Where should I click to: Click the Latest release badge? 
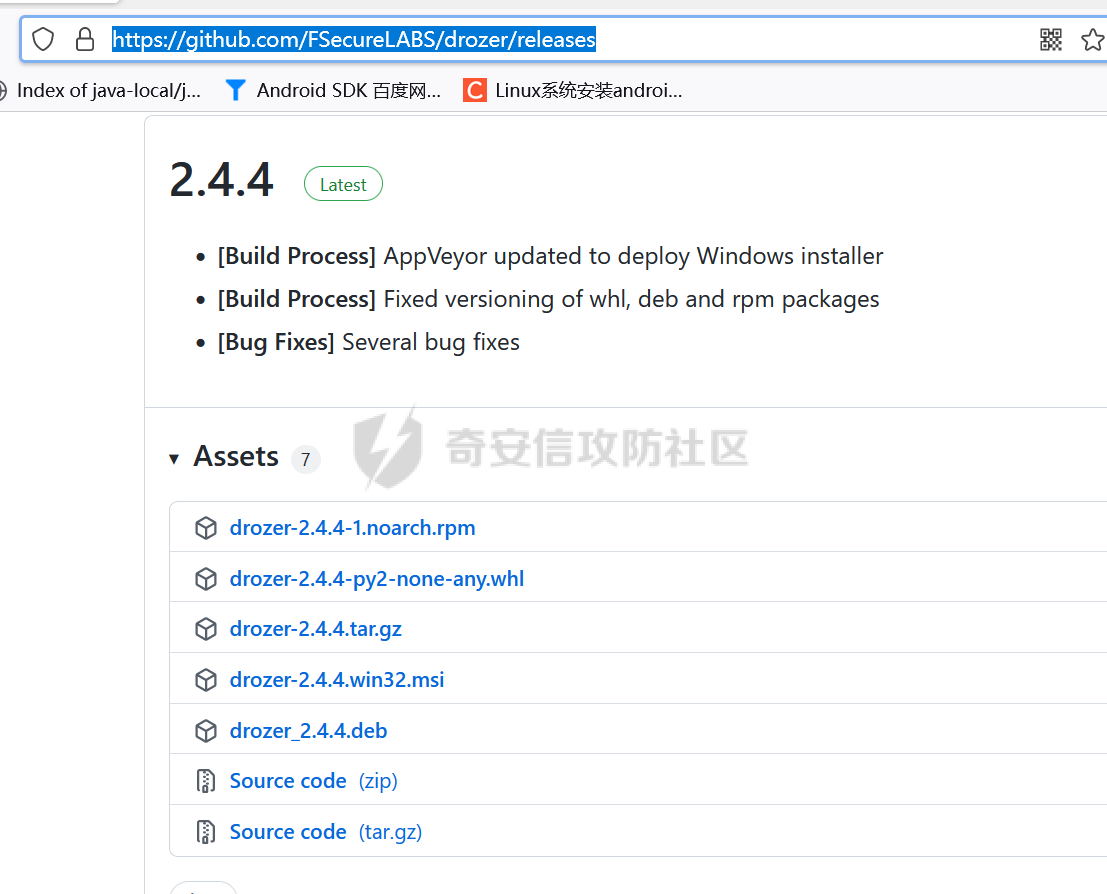(343, 184)
